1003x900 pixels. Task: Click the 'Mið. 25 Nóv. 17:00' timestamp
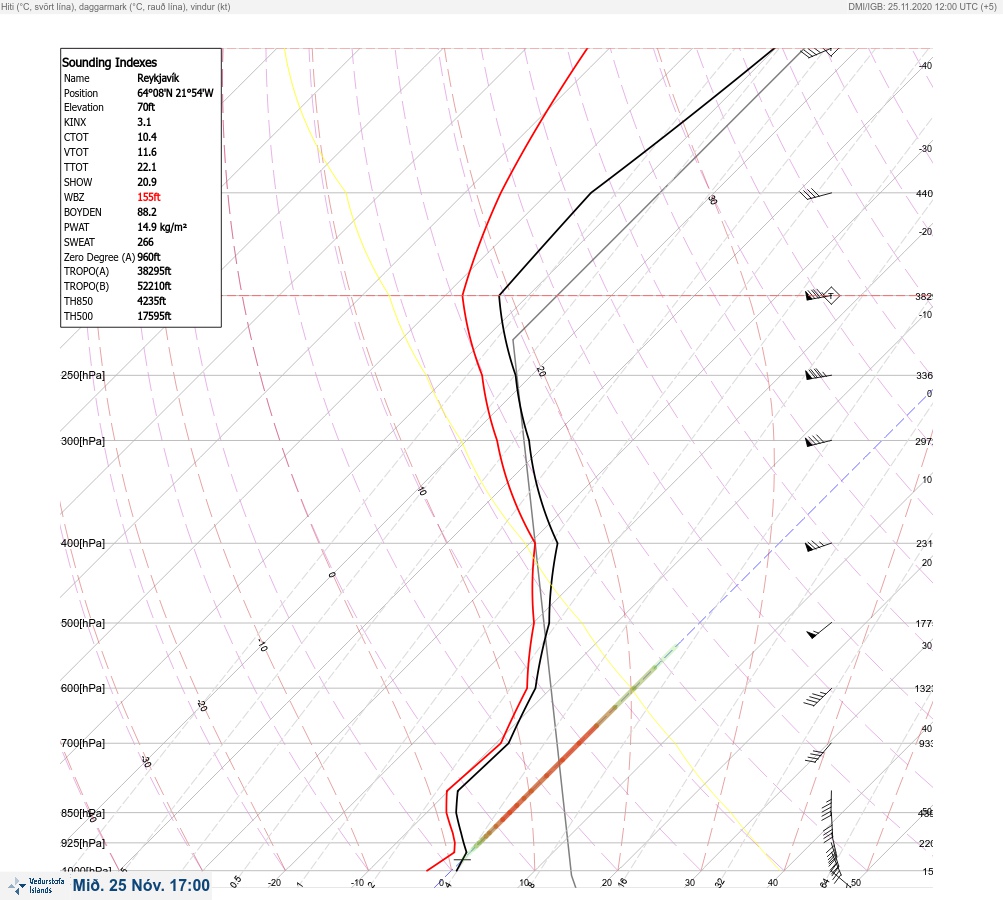click(x=141, y=885)
